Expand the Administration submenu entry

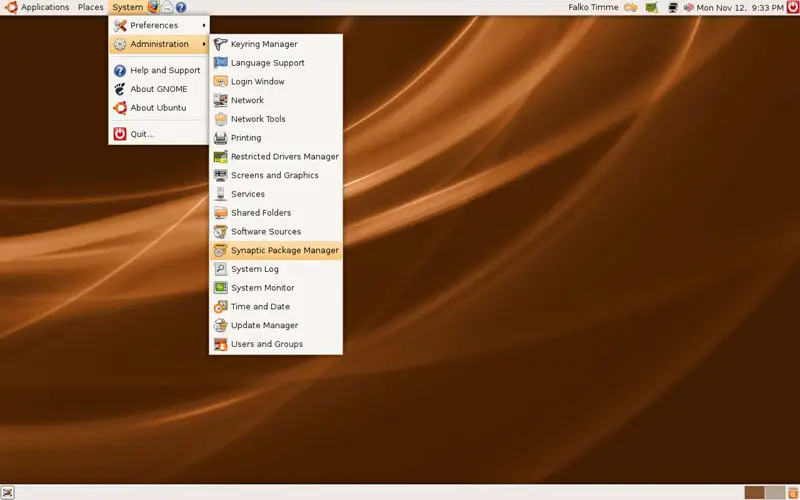point(159,44)
